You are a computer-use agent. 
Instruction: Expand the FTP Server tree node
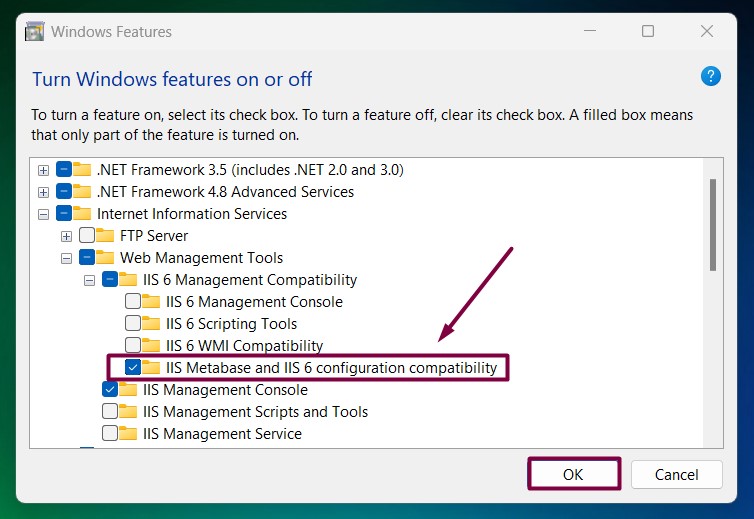point(66,236)
